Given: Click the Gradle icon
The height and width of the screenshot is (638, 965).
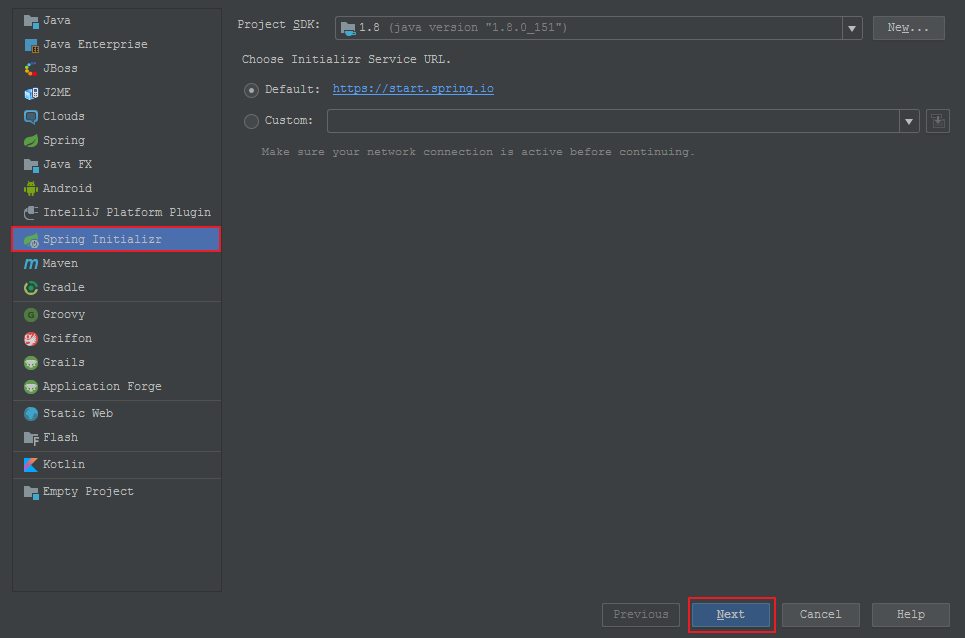Looking at the screenshot, I should (31, 288).
